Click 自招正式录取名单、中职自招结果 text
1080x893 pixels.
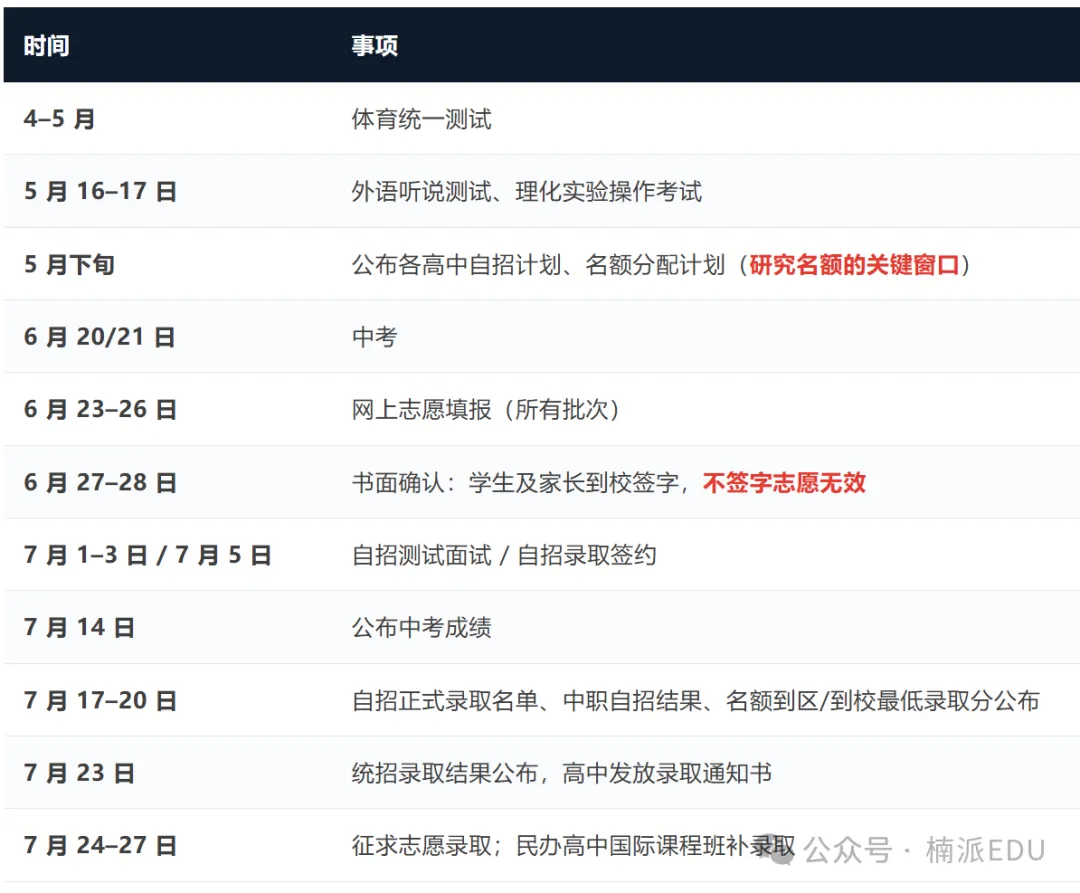(527, 701)
